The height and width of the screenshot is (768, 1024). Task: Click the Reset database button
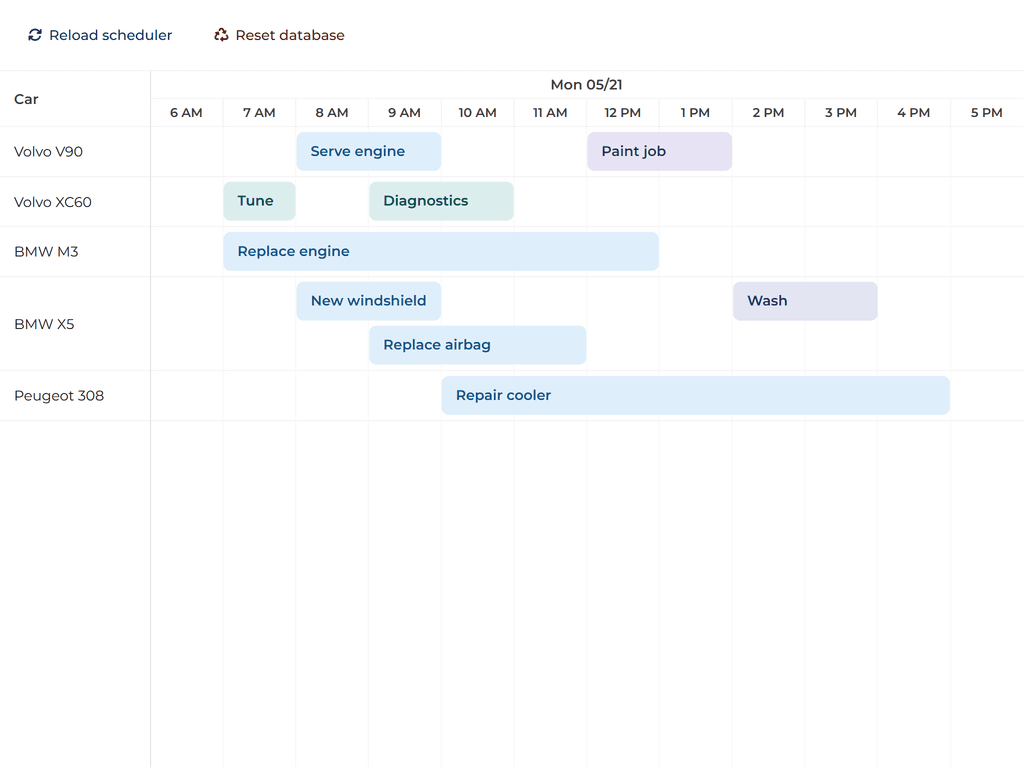point(279,34)
